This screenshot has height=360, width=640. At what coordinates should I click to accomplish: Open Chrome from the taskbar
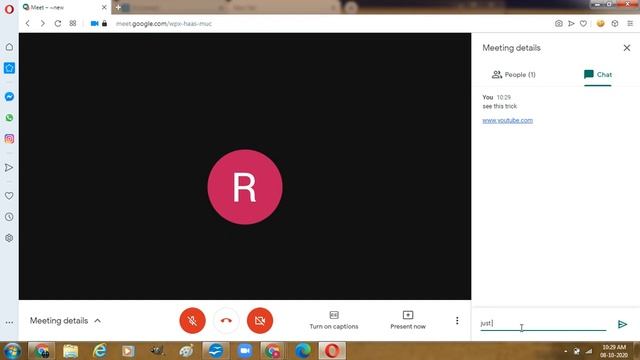(41, 351)
